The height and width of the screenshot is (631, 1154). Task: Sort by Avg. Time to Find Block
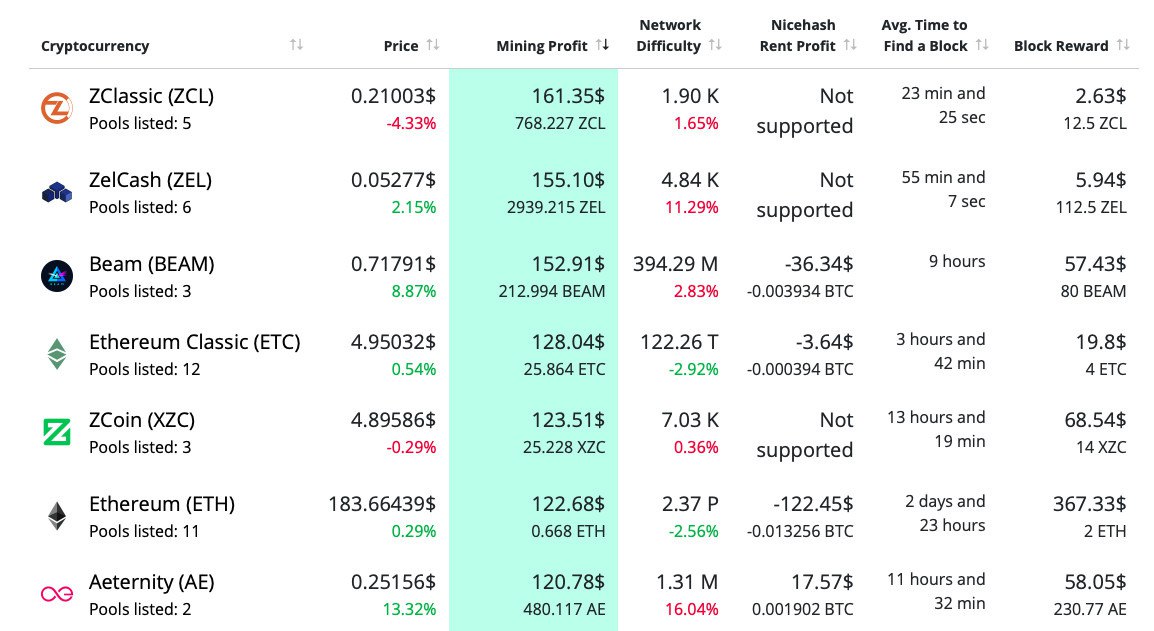[982, 45]
